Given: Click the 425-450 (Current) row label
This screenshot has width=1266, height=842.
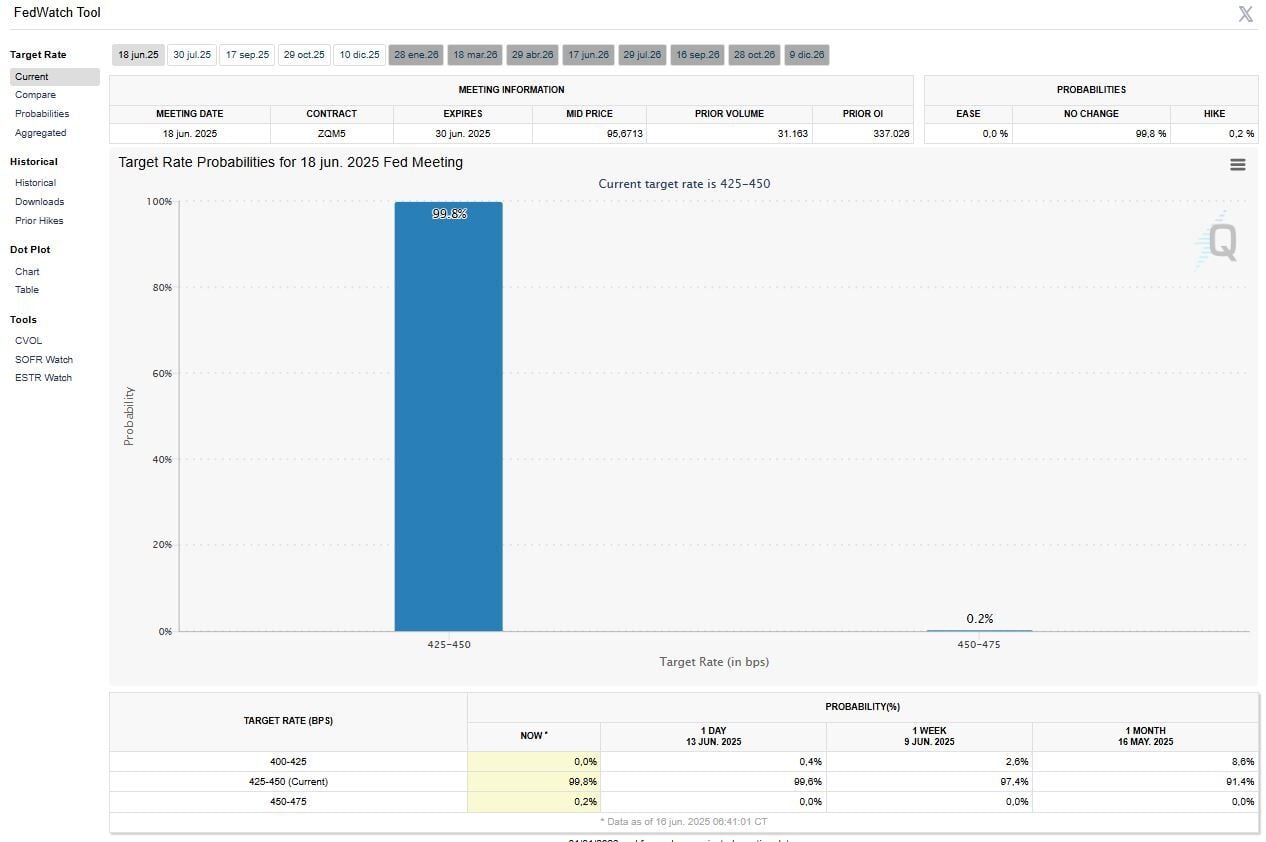Looking at the screenshot, I should click(x=288, y=782).
